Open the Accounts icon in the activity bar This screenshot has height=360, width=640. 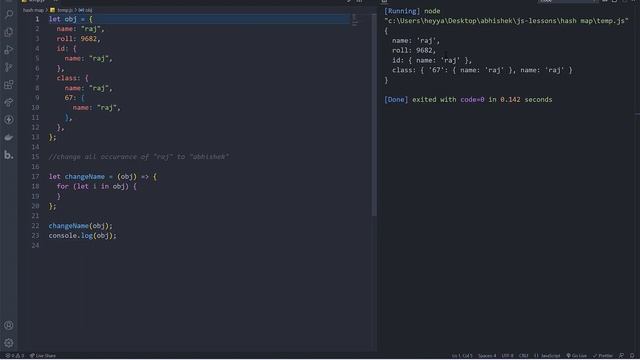click(x=9, y=325)
